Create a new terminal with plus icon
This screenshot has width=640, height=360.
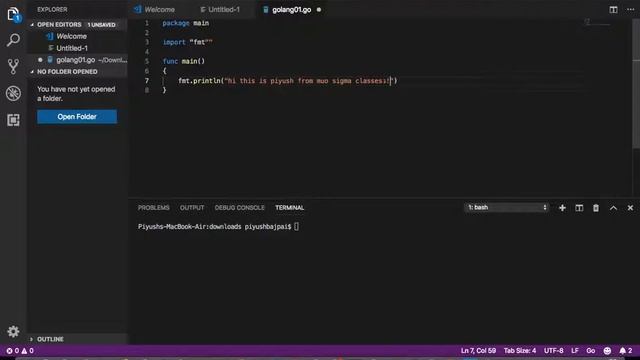[562, 208]
